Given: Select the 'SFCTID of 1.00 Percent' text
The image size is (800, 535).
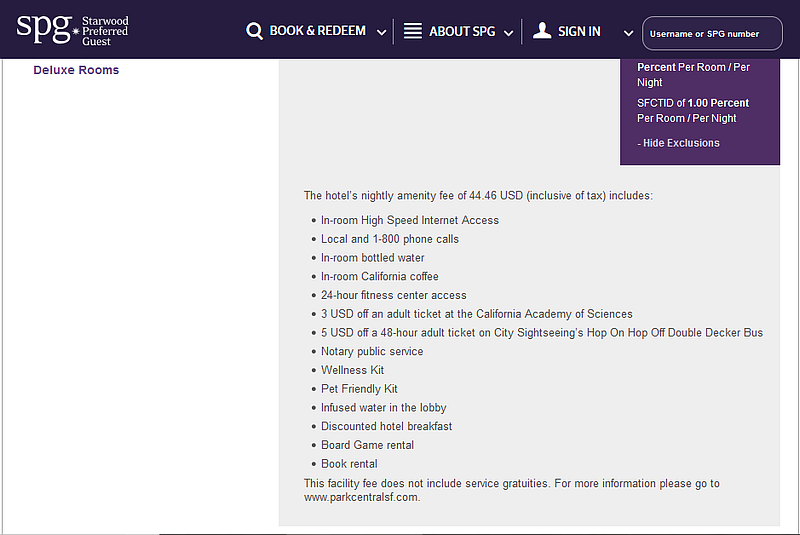Looking at the screenshot, I should coord(693,103).
